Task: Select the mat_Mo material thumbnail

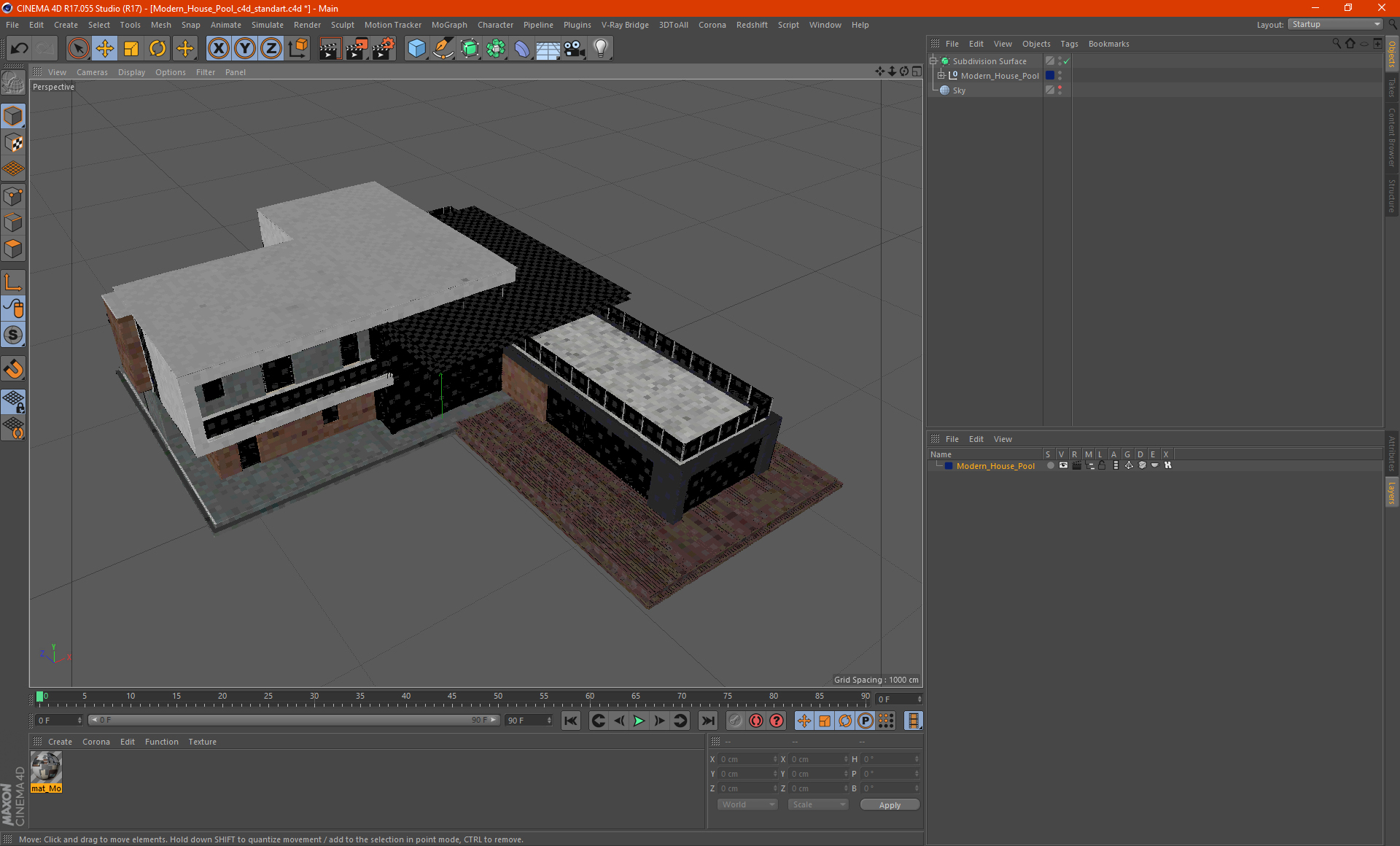Action: [x=46, y=768]
